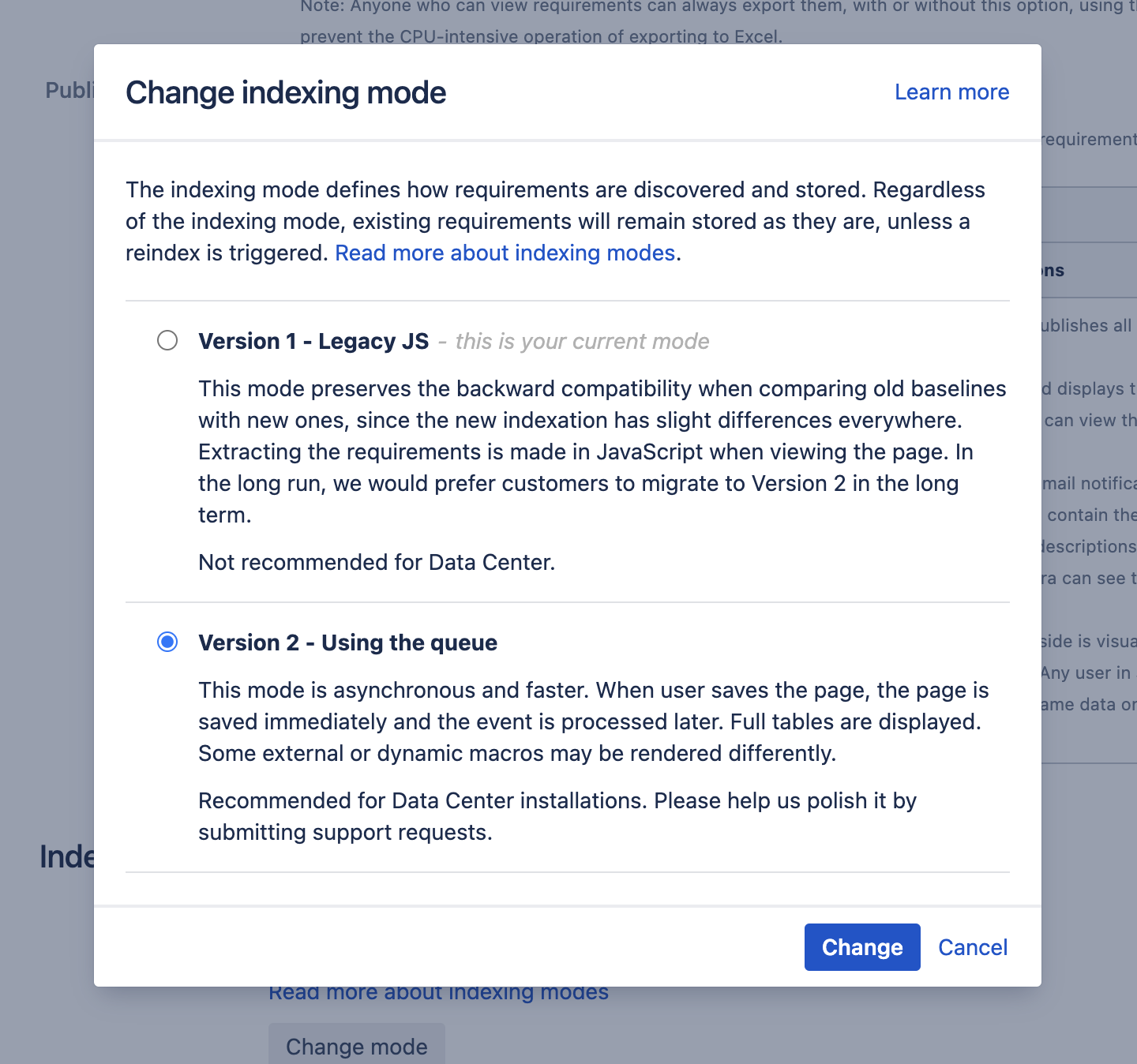The image size is (1137, 1064).
Task: Click the 'Change indexing mode' dialog title
Action: [x=286, y=92]
